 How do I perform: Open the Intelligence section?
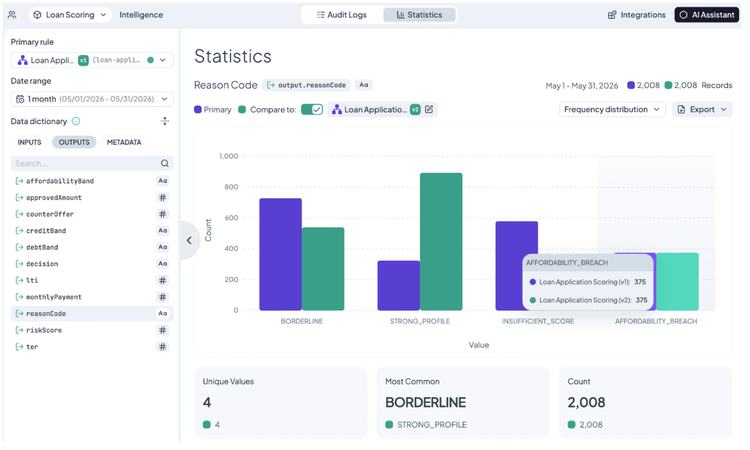pos(141,15)
